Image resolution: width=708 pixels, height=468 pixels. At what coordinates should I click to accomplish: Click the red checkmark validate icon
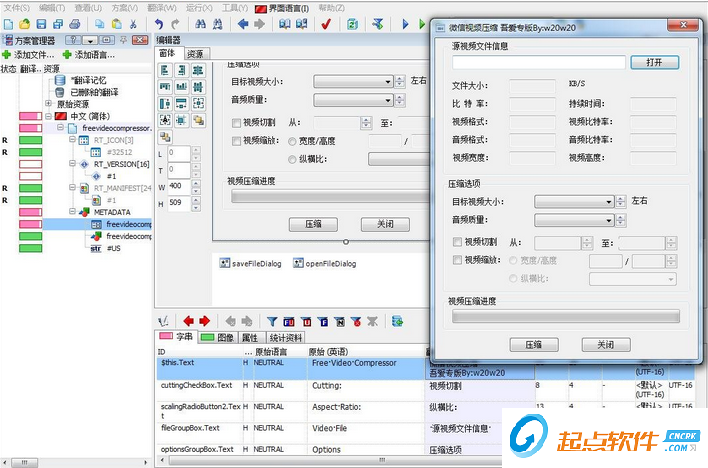326,23
